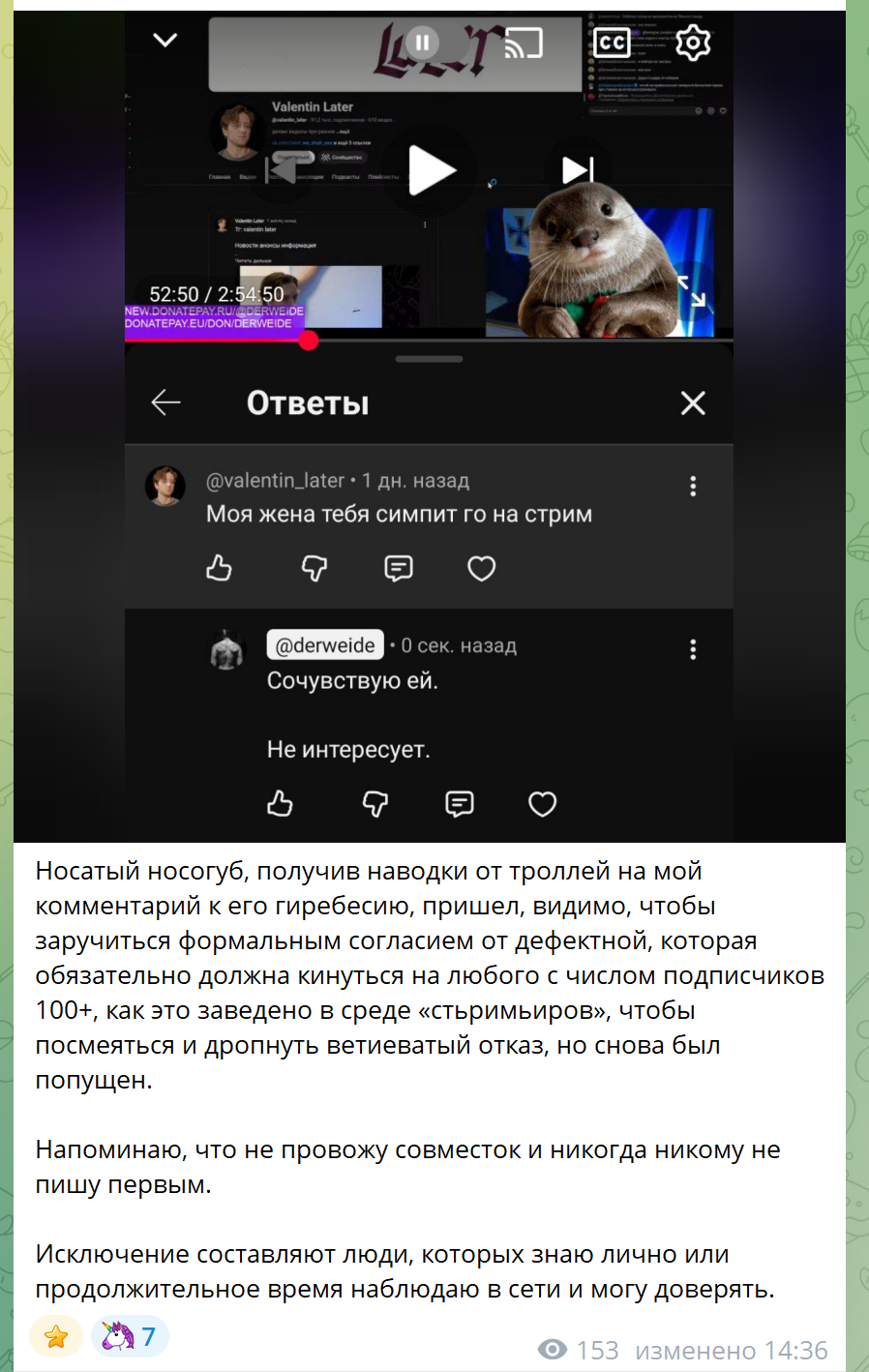Viewport: 869px width, 1372px height.
Task: Click the unicorn reaction with count 7
Action: [130, 1336]
